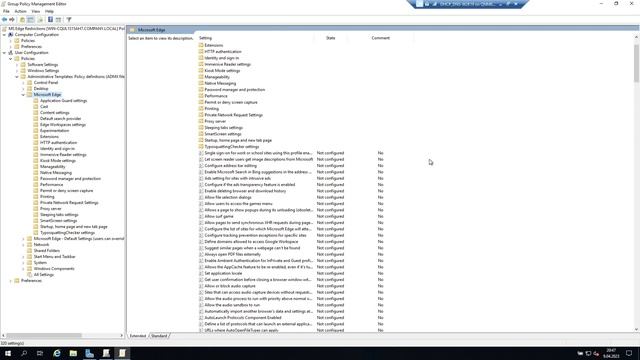Image resolution: width=640 pixels, height=360 pixels.
Task: Open the File menu
Action: point(6,11)
